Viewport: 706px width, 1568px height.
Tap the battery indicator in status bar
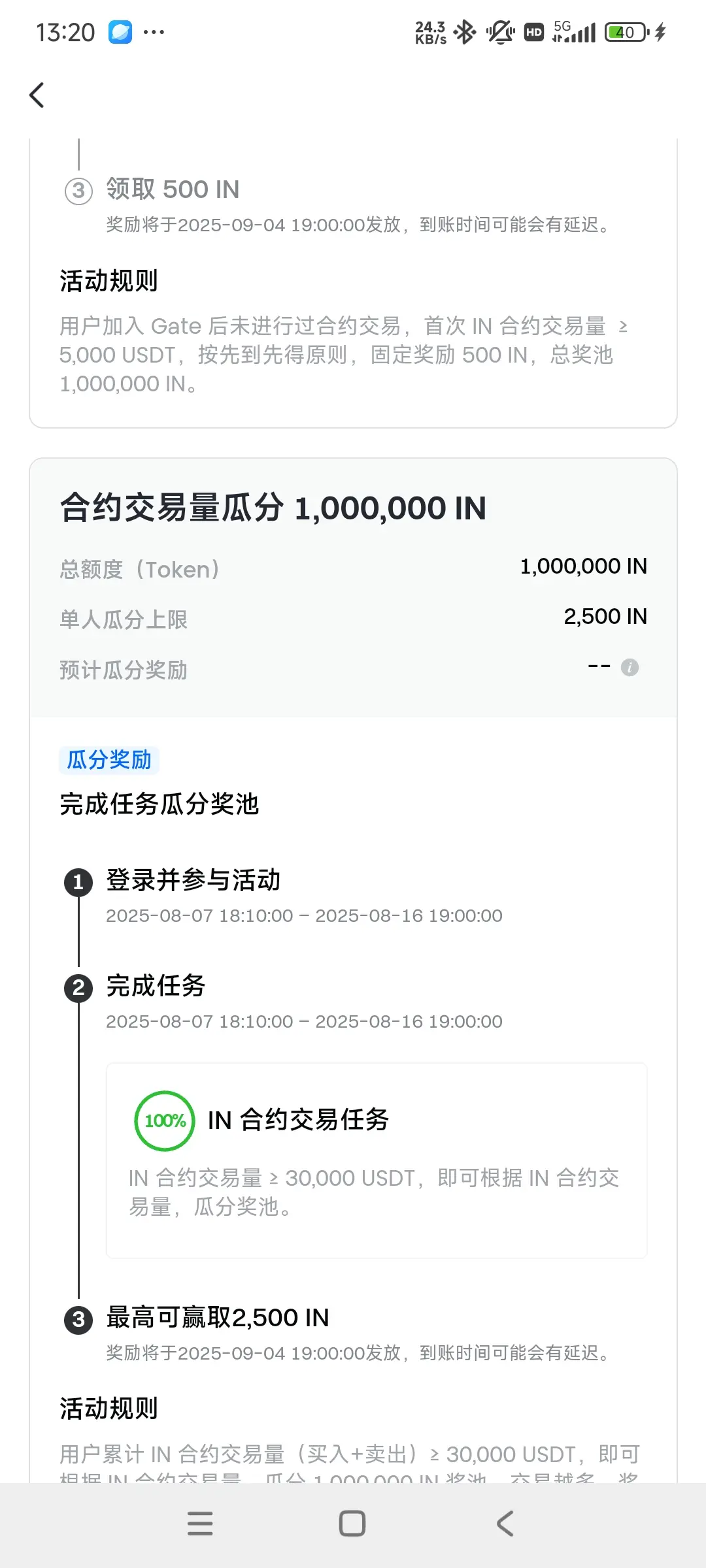pyautogui.click(x=627, y=32)
